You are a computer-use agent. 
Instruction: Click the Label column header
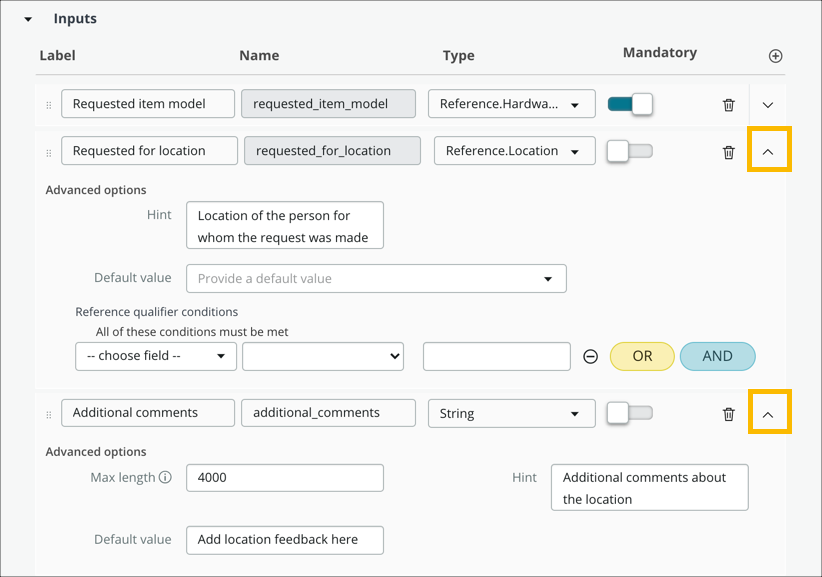click(58, 56)
